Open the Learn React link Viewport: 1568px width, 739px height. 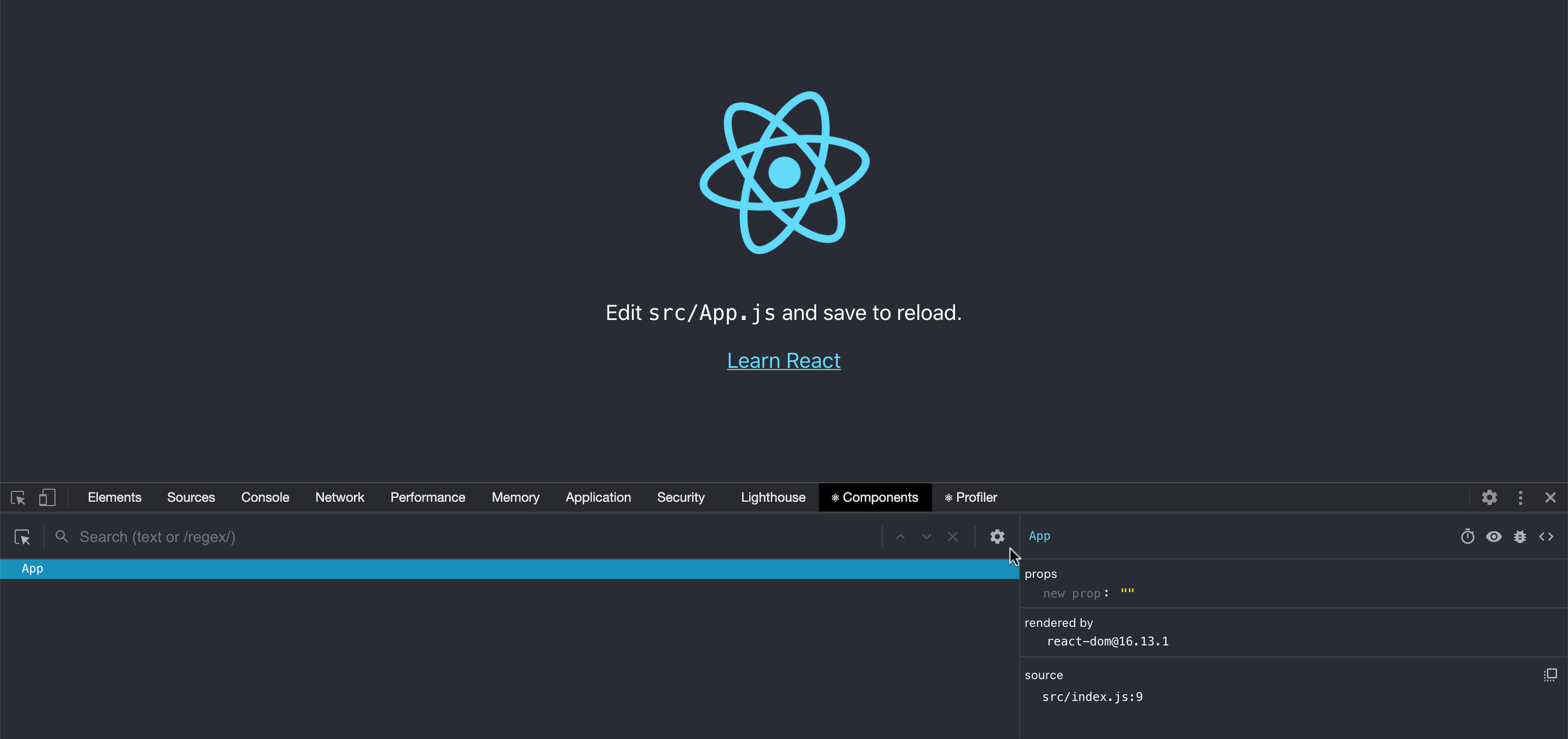click(x=783, y=361)
